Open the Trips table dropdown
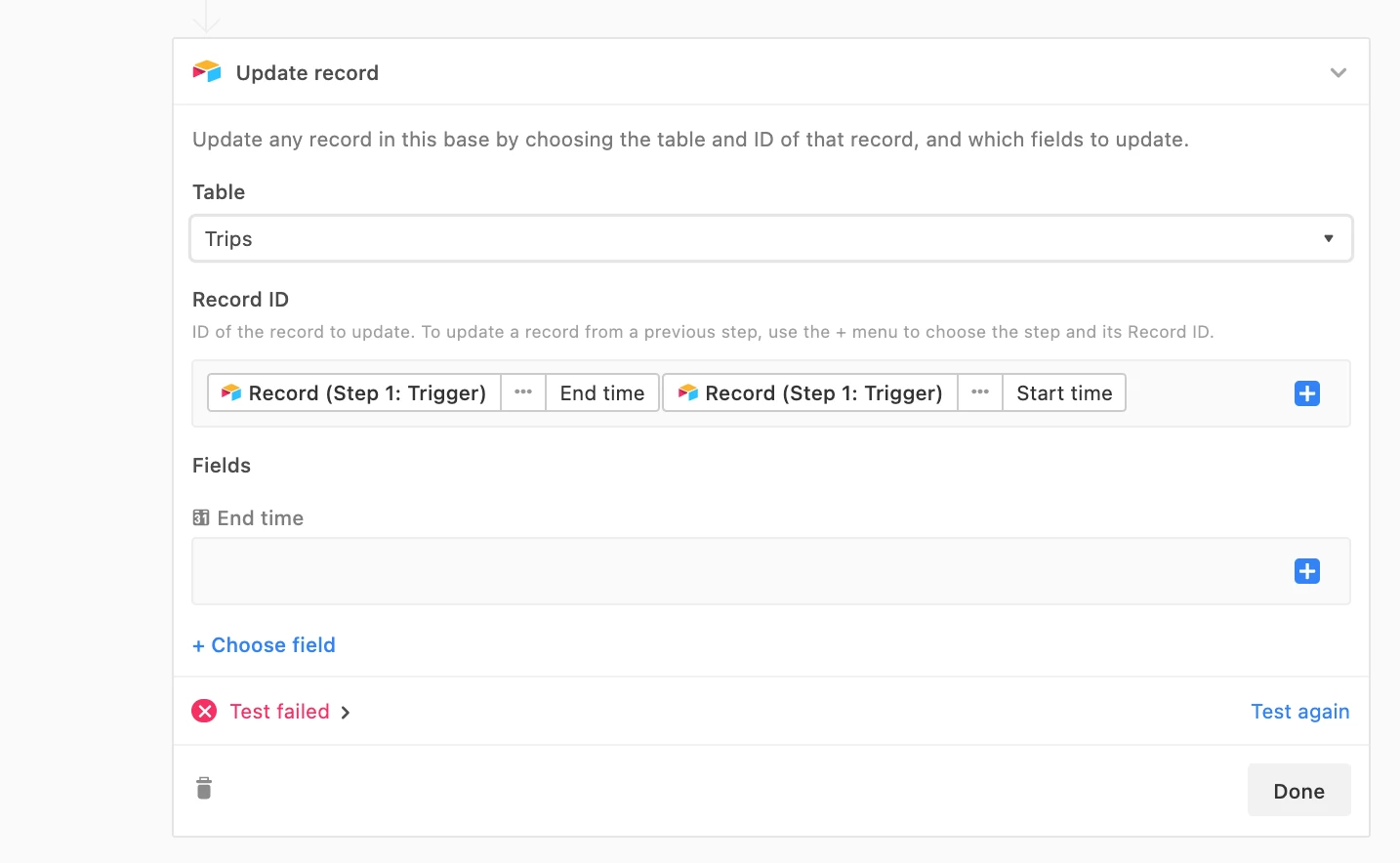Screen dimensions: 1400x863 pos(771,238)
